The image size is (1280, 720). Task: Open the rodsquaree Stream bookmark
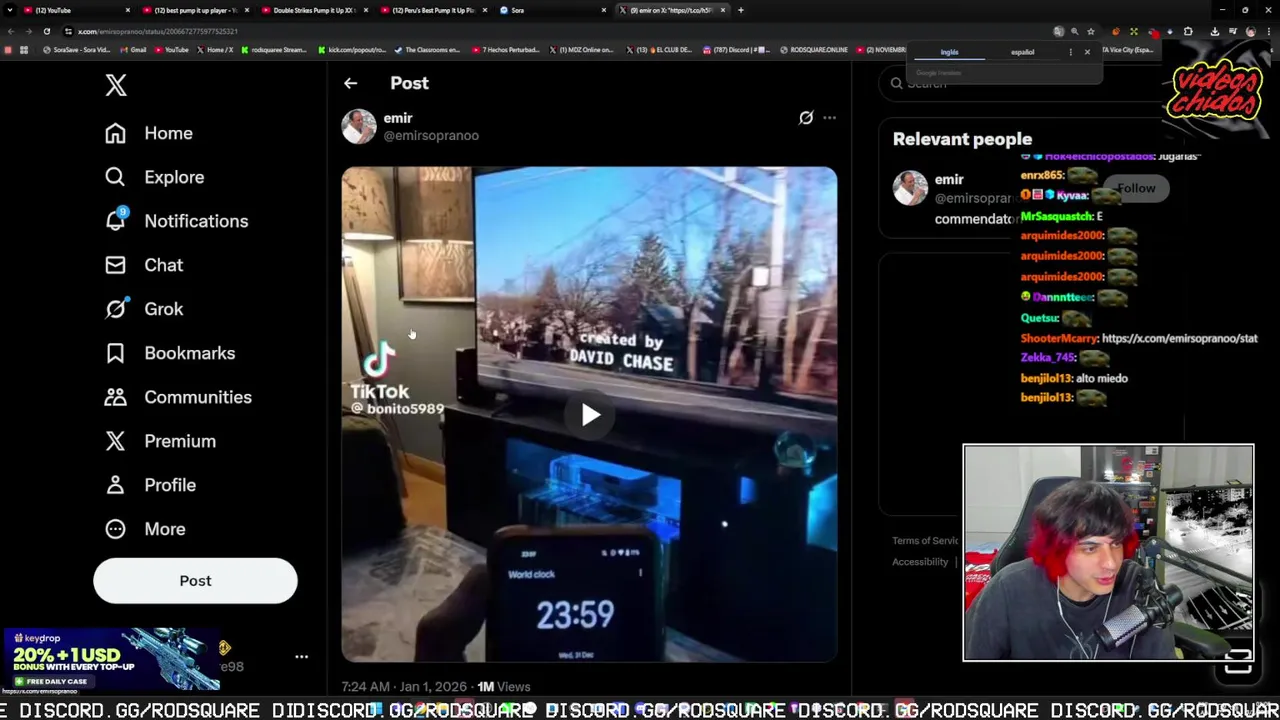pos(274,50)
